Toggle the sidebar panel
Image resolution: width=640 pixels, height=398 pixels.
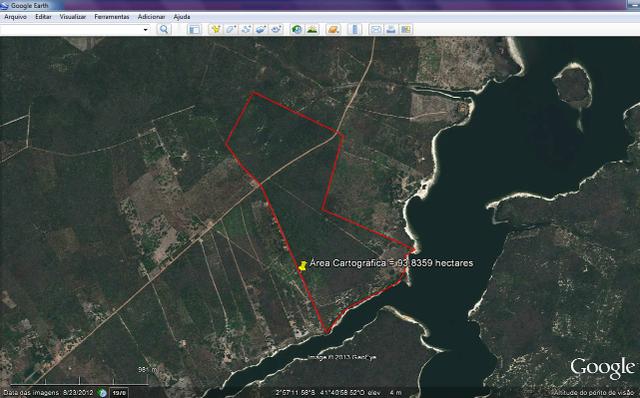tap(194, 29)
